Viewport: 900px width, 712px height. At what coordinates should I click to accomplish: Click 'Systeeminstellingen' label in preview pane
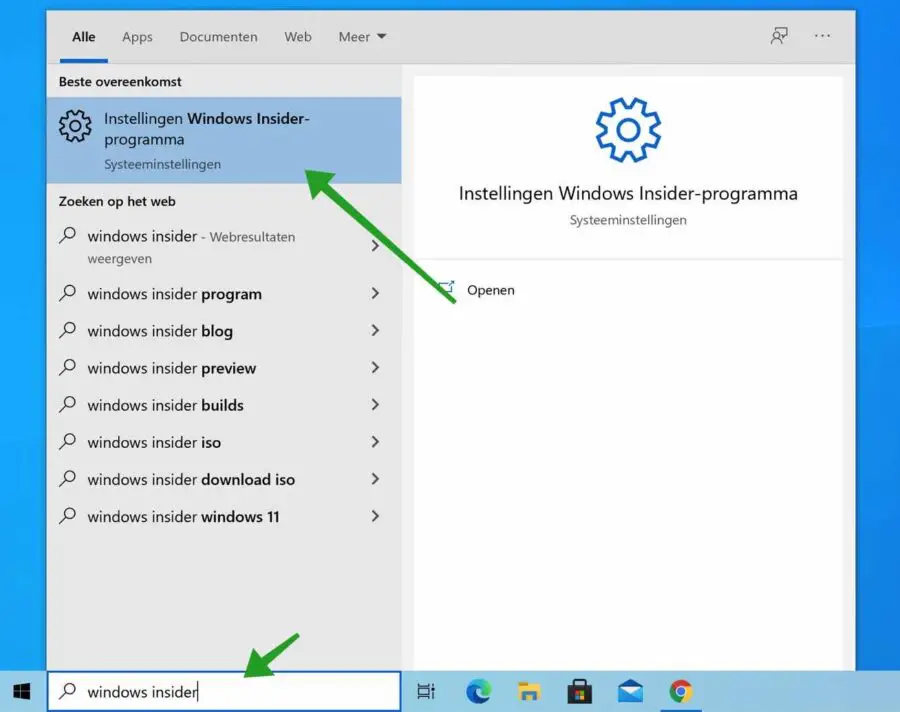click(x=628, y=220)
